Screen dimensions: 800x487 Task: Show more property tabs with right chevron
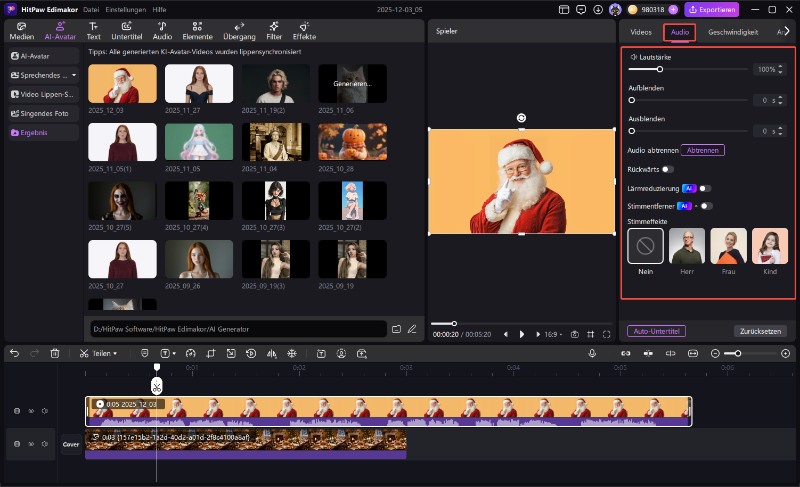coord(787,32)
